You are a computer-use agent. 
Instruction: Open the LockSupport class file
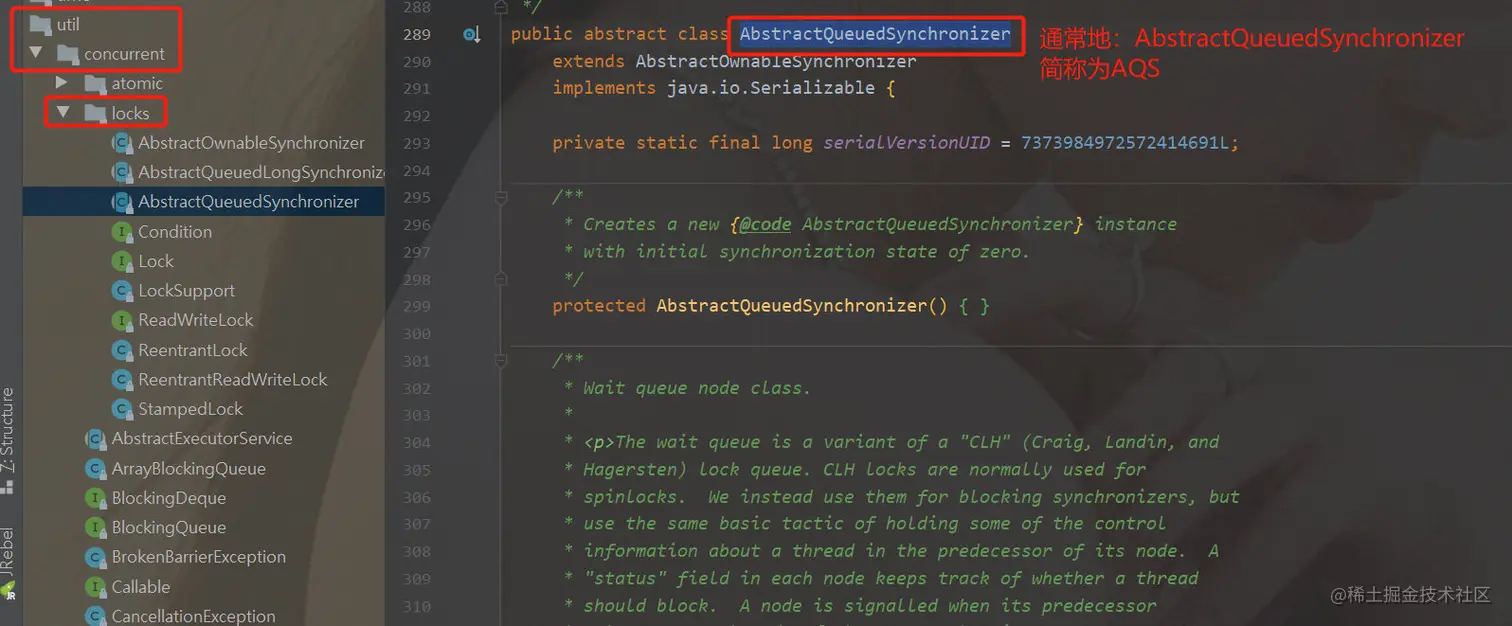click(186, 291)
